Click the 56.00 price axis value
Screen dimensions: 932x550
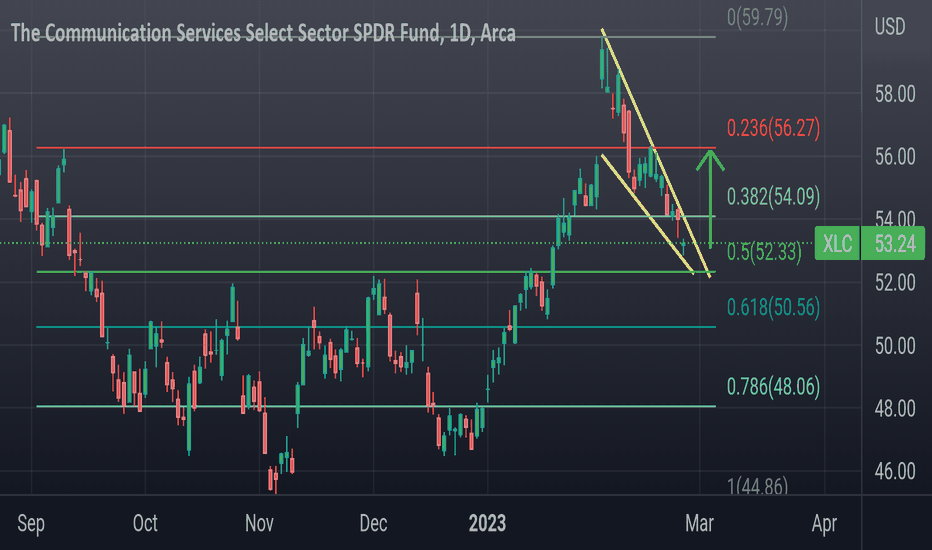point(895,156)
